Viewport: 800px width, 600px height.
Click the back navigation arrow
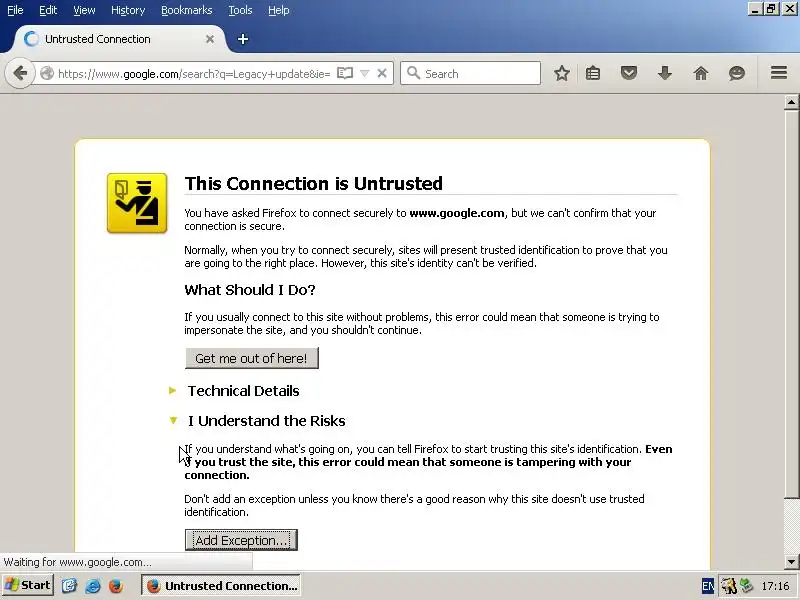[20, 73]
